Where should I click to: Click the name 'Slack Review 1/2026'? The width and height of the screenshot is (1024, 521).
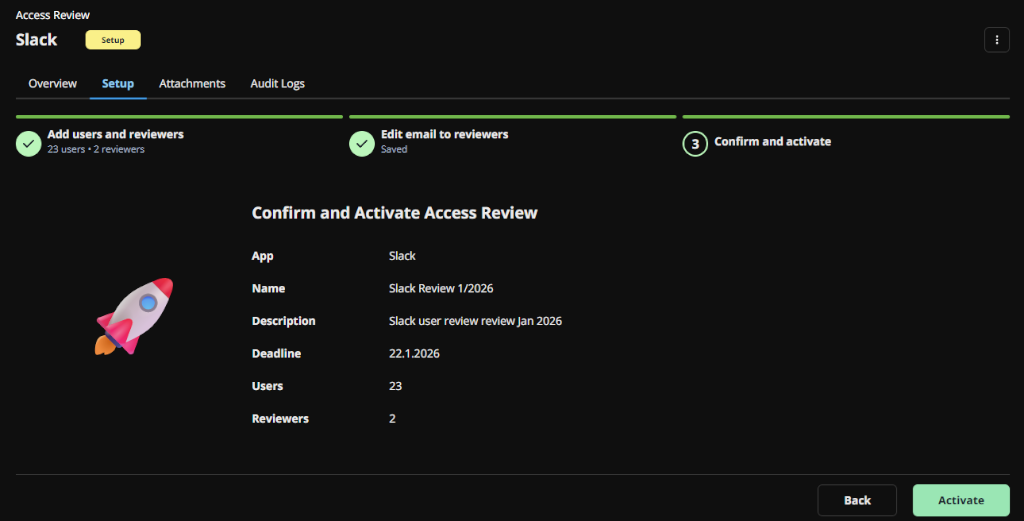[441, 289]
